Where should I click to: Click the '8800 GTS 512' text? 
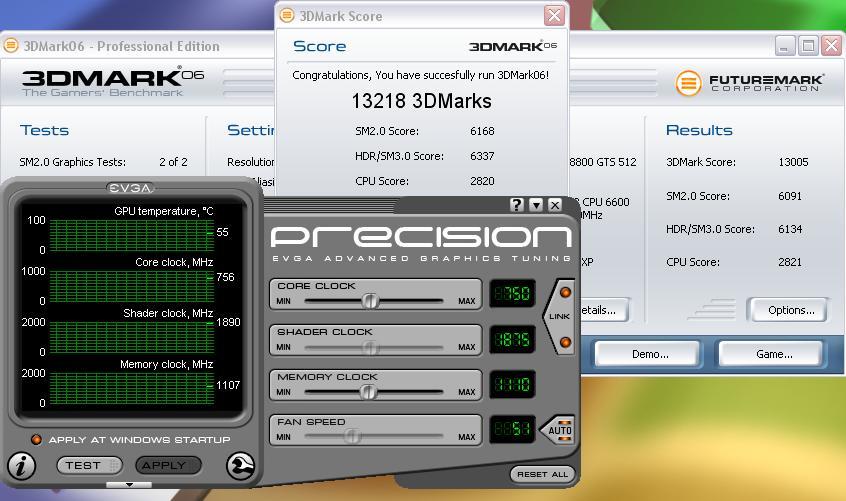(x=603, y=162)
